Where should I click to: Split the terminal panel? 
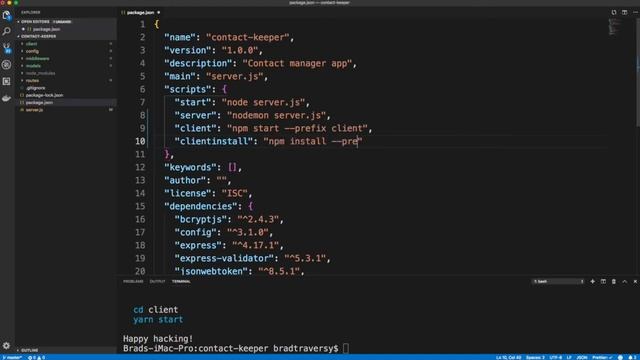tap(603, 281)
